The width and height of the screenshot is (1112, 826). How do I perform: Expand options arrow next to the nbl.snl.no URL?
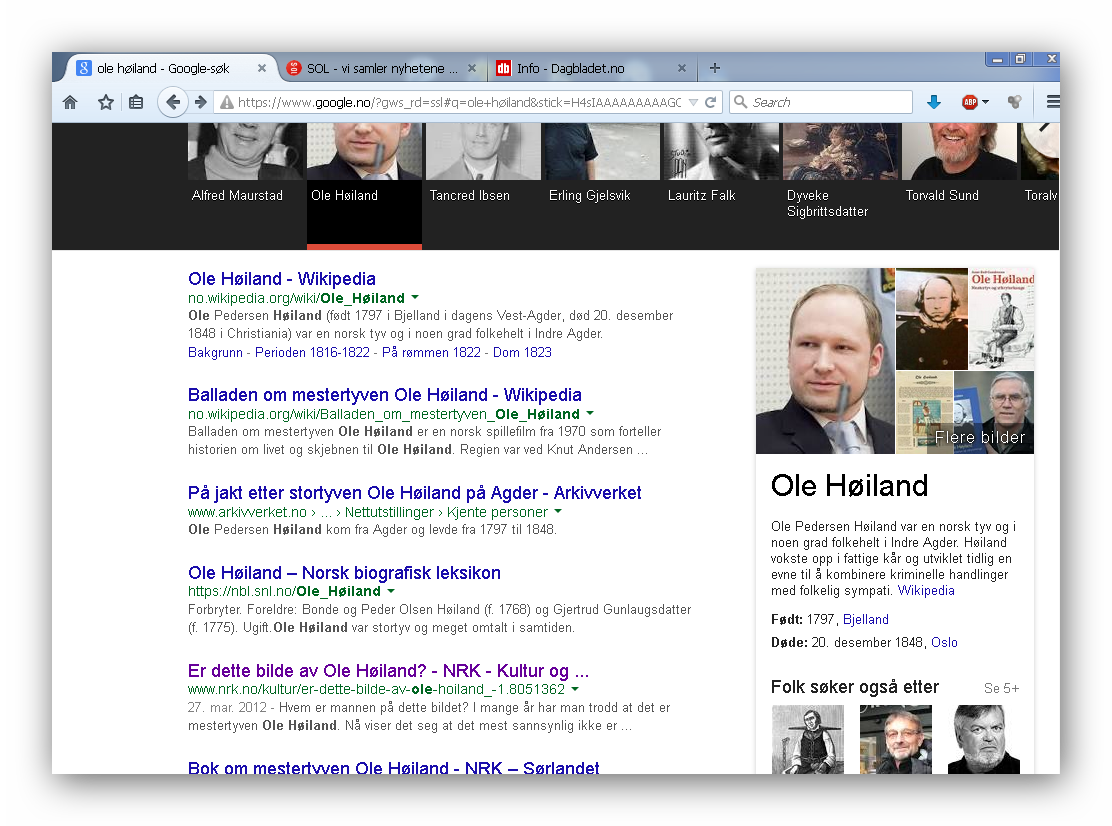click(x=391, y=591)
